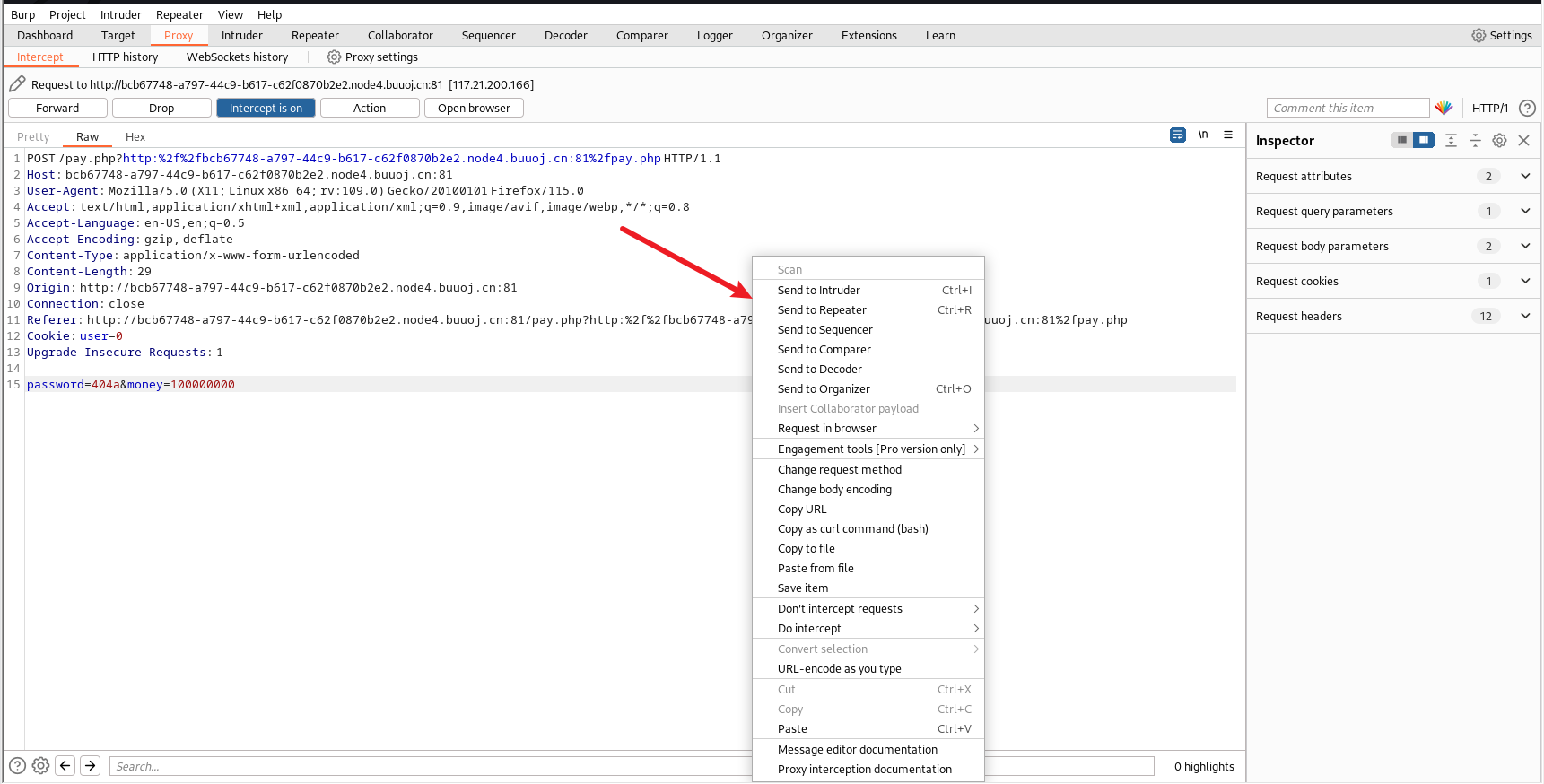The height and width of the screenshot is (784, 1544).
Task: Open the highlight color picker
Action: coord(1444,108)
